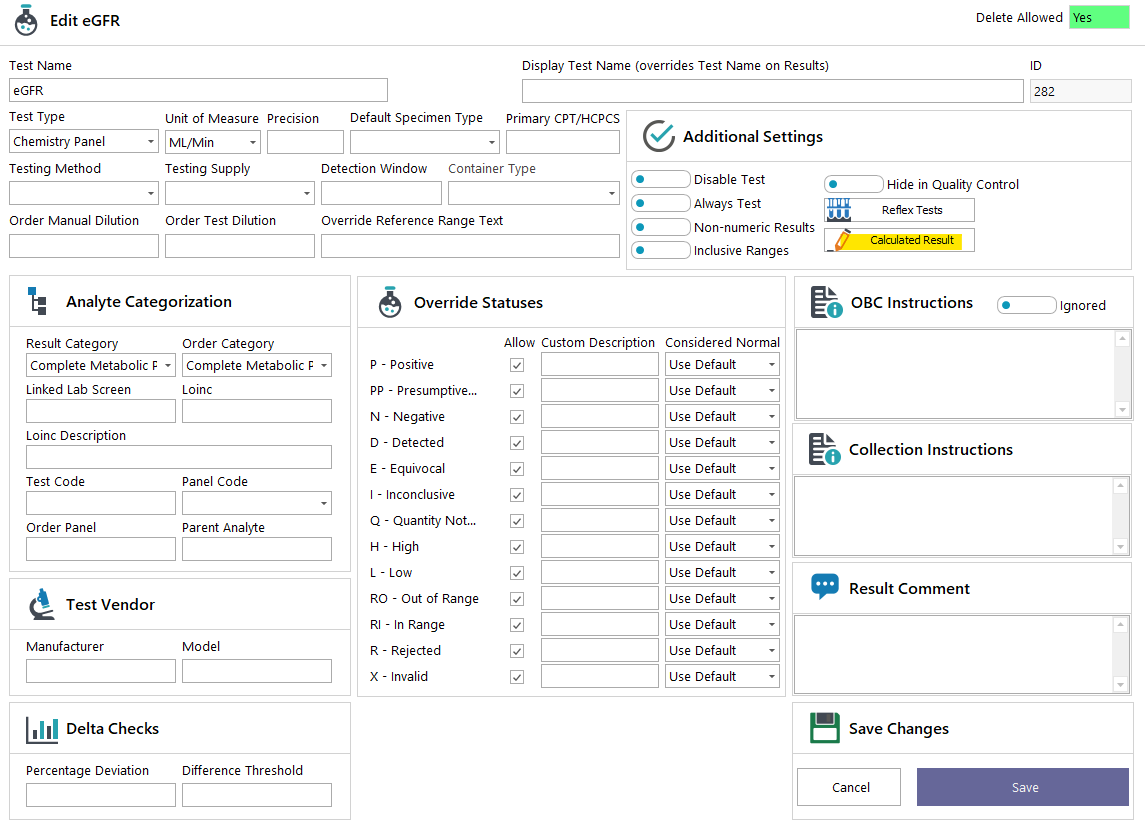The width and height of the screenshot is (1145, 825).
Task: Open the Calculated Result button
Action: pos(900,240)
